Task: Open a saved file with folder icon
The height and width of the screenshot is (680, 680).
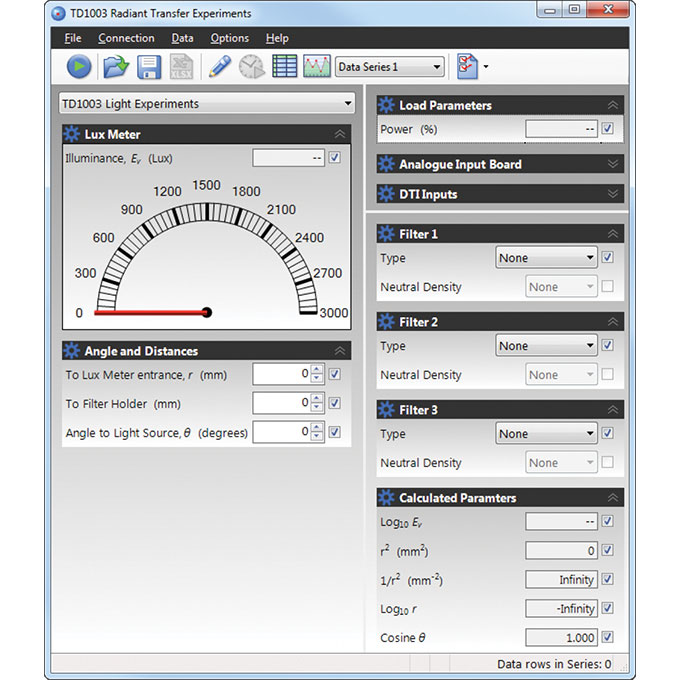Action: 116,67
